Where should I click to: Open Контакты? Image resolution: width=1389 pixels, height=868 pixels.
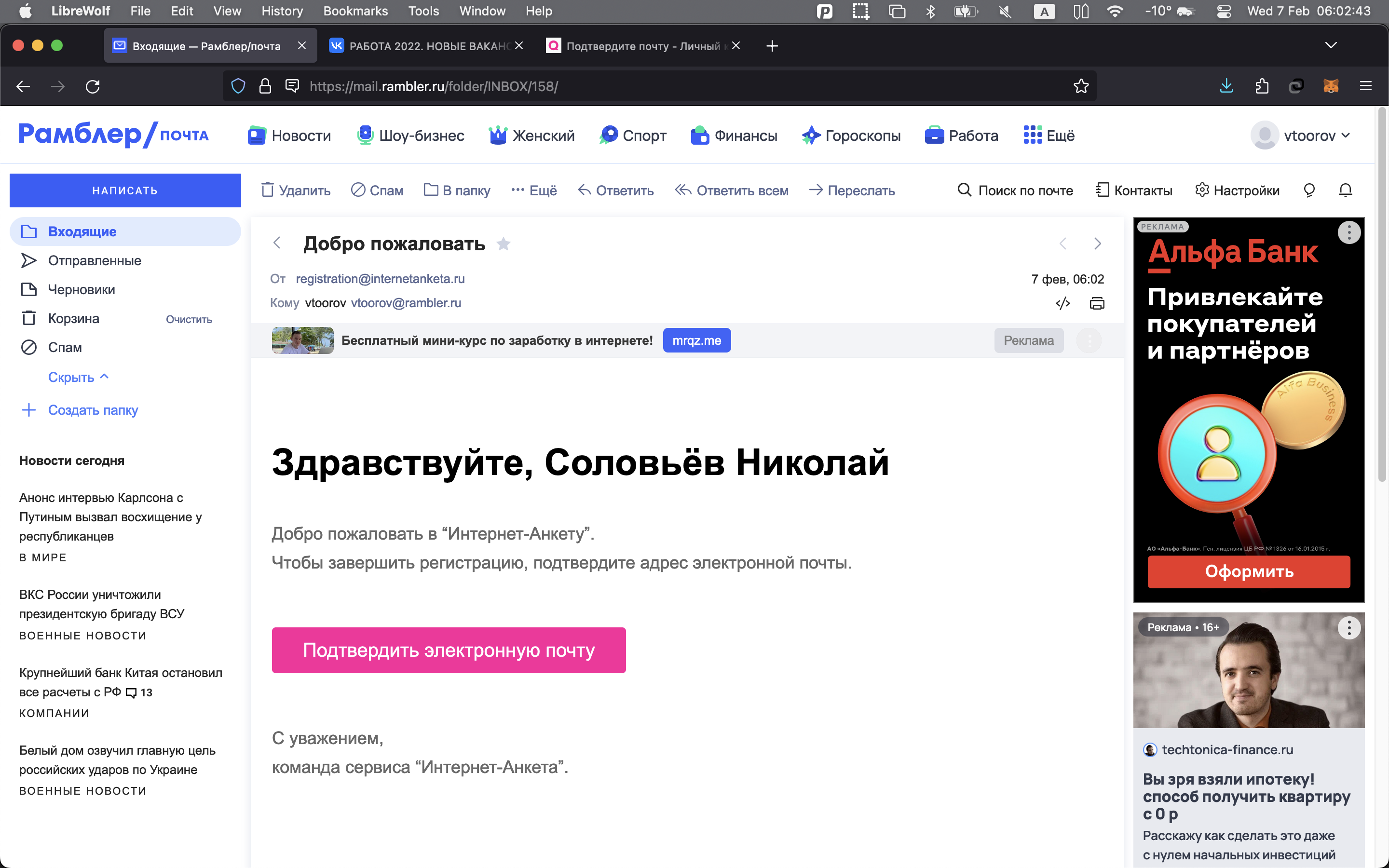coord(1133,190)
